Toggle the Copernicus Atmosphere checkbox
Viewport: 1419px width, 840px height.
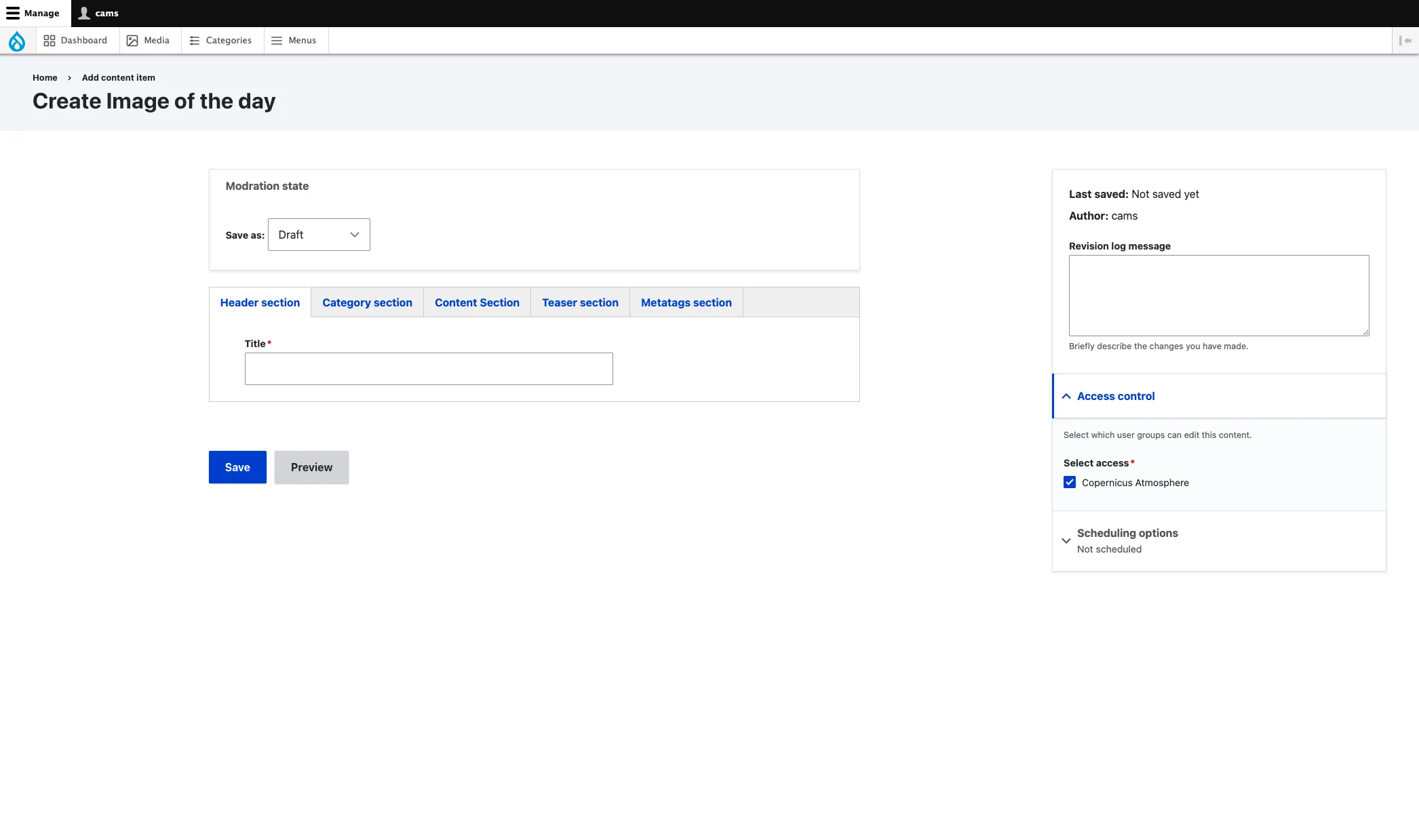pyautogui.click(x=1070, y=482)
